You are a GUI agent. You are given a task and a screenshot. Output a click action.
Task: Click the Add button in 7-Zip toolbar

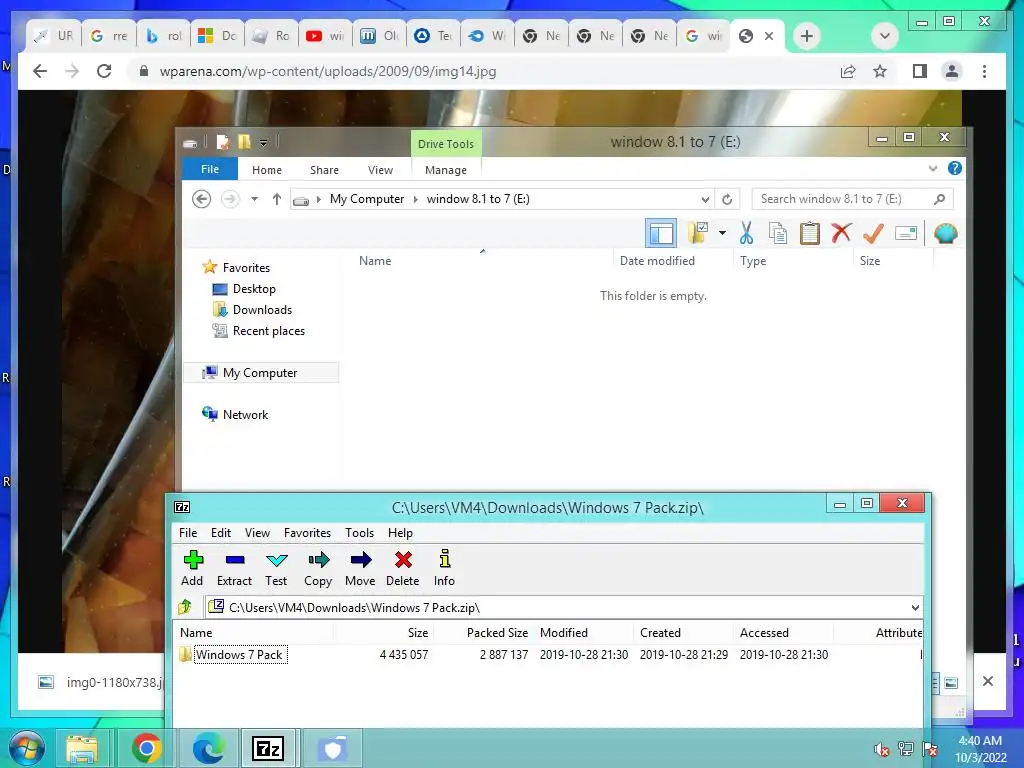[193, 568]
